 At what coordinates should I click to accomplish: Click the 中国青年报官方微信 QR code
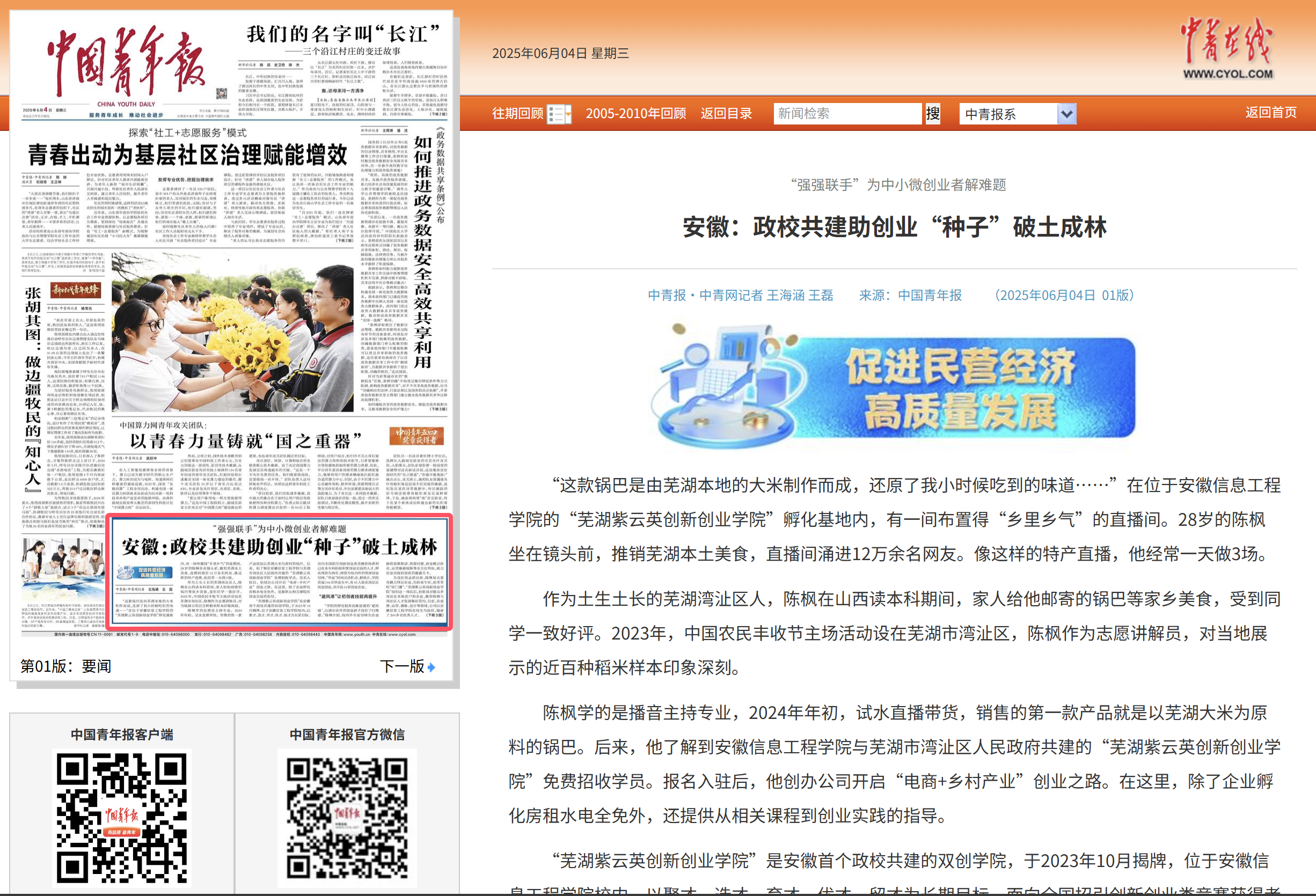click(x=347, y=817)
